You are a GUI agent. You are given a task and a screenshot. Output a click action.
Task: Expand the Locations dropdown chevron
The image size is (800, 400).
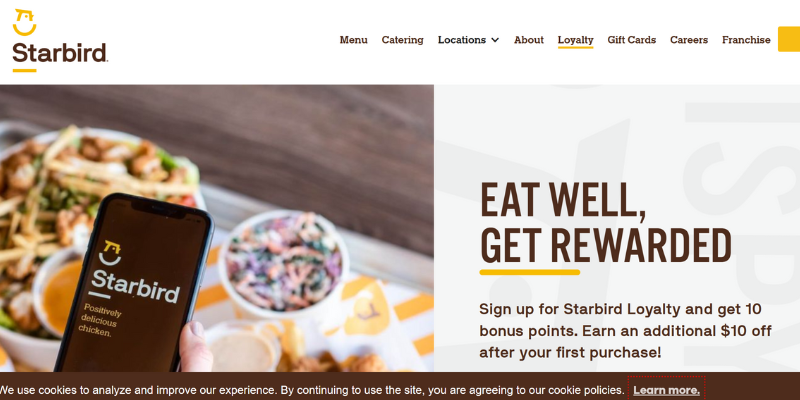495,40
